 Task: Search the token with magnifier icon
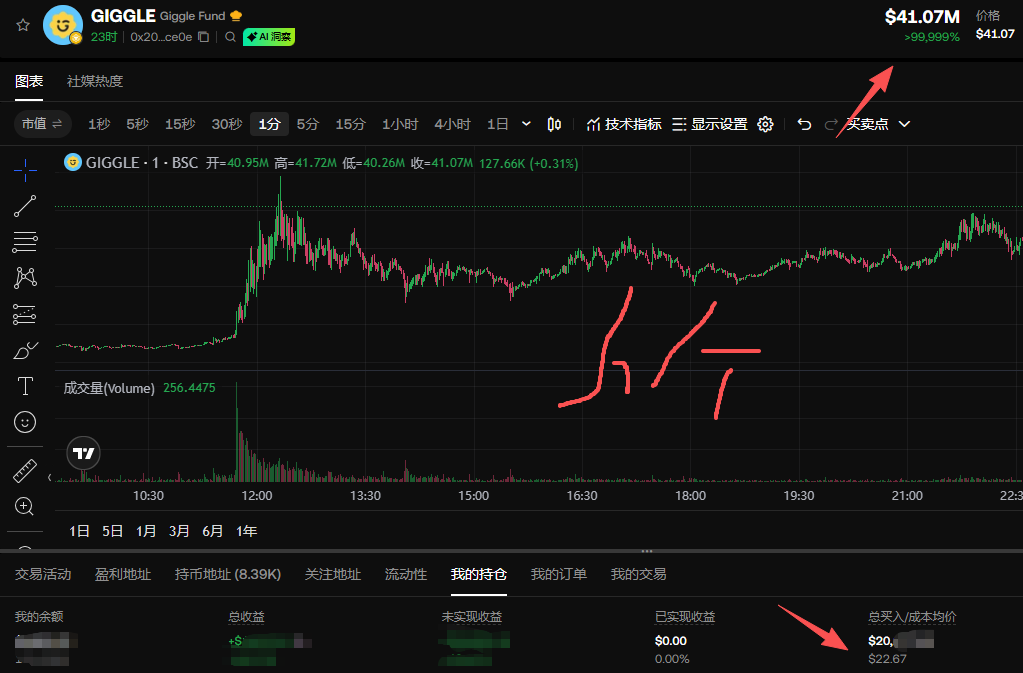click(230, 37)
